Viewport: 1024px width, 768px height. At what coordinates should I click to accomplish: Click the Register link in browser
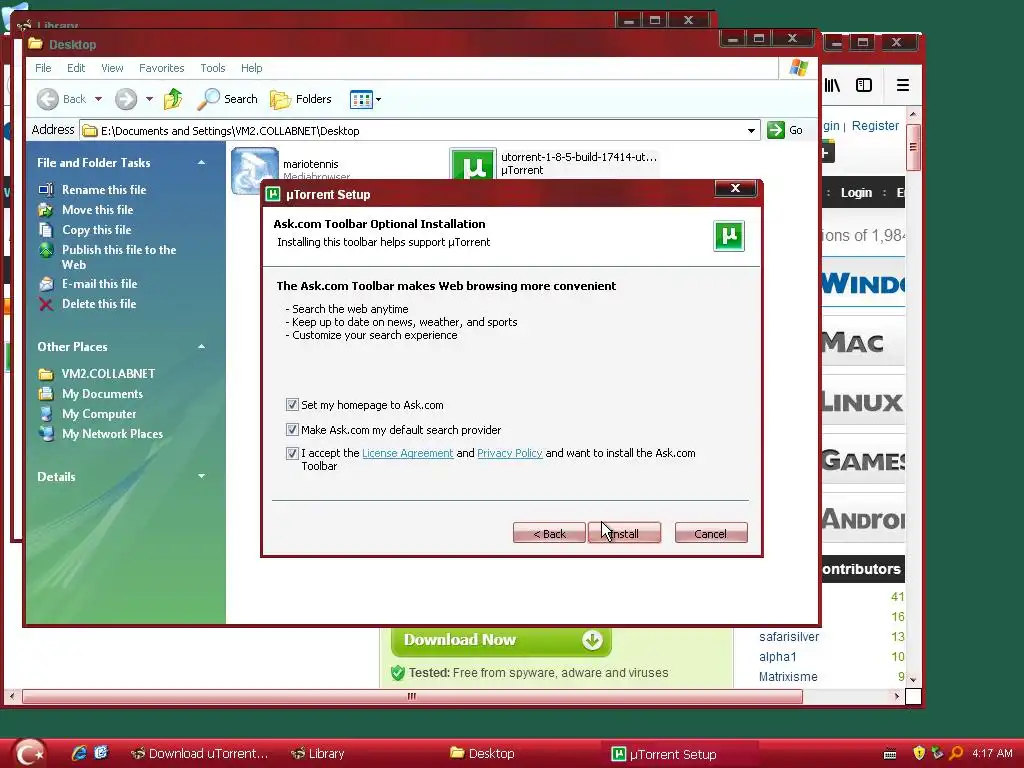(x=875, y=125)
